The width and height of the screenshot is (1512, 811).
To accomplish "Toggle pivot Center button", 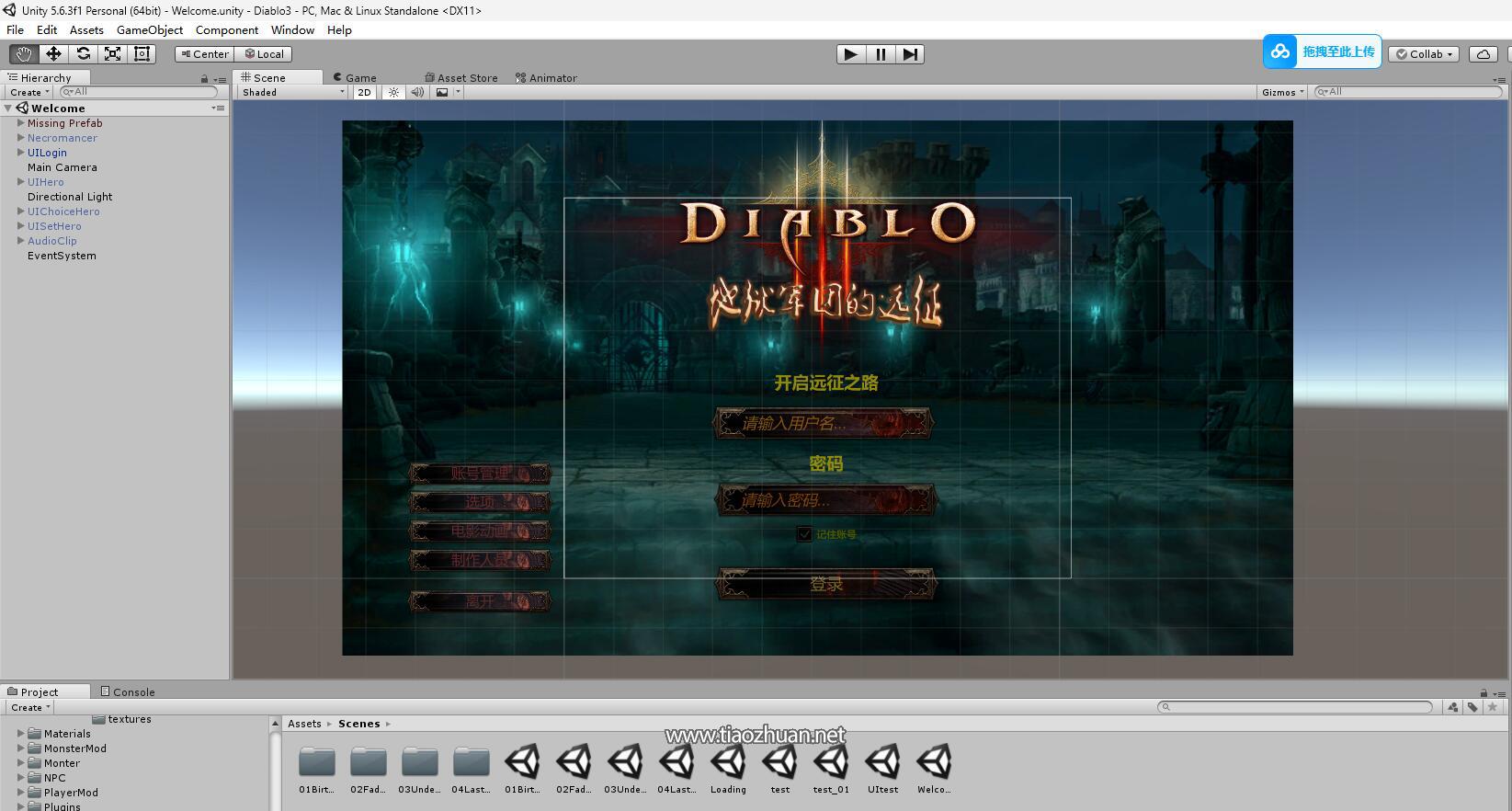I will click(205, 54).
